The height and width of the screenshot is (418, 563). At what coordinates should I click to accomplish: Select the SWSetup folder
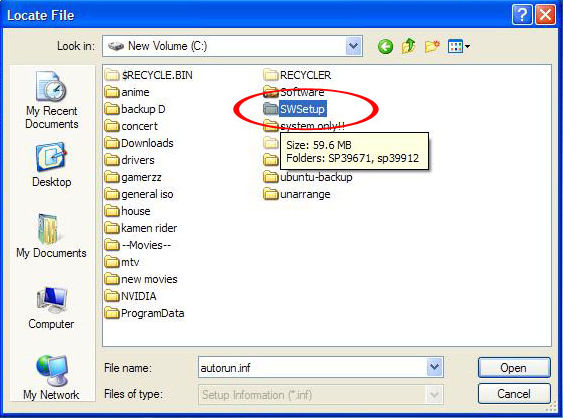295,109
